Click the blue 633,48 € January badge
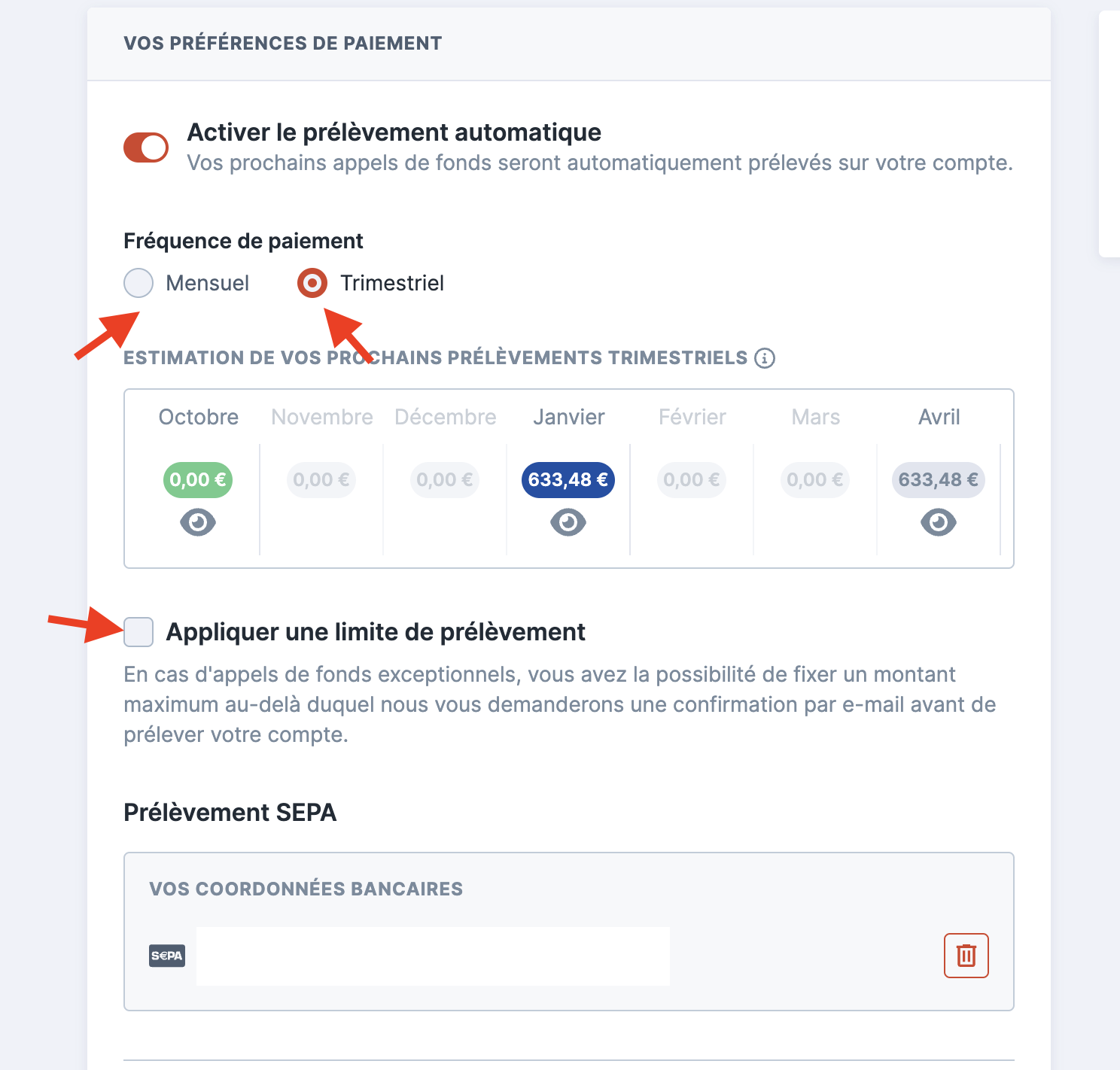1120x1070 pixels. pos(568,480)
